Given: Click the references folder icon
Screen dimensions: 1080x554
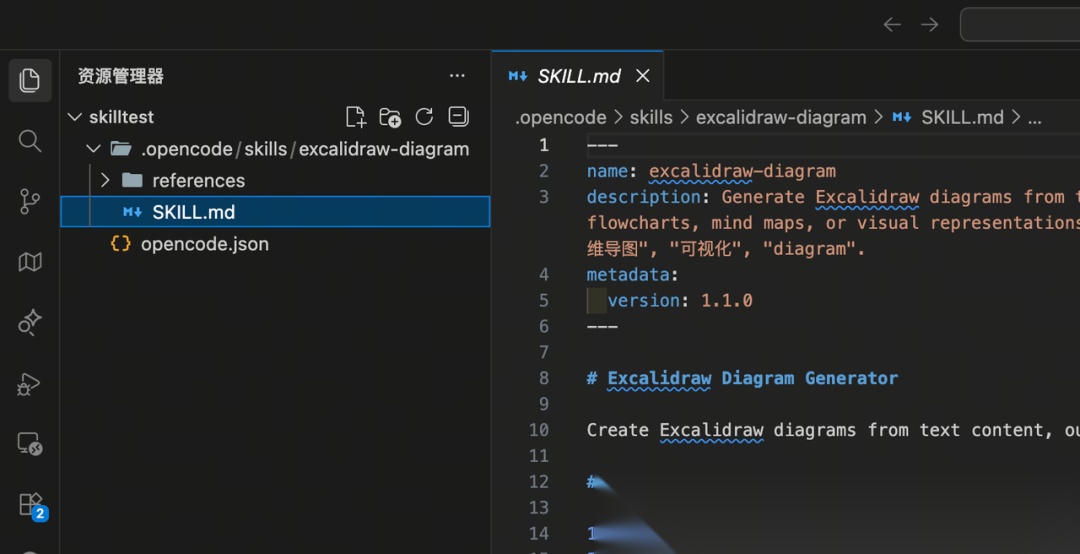Looking at the screenshot, I should 132,181.
